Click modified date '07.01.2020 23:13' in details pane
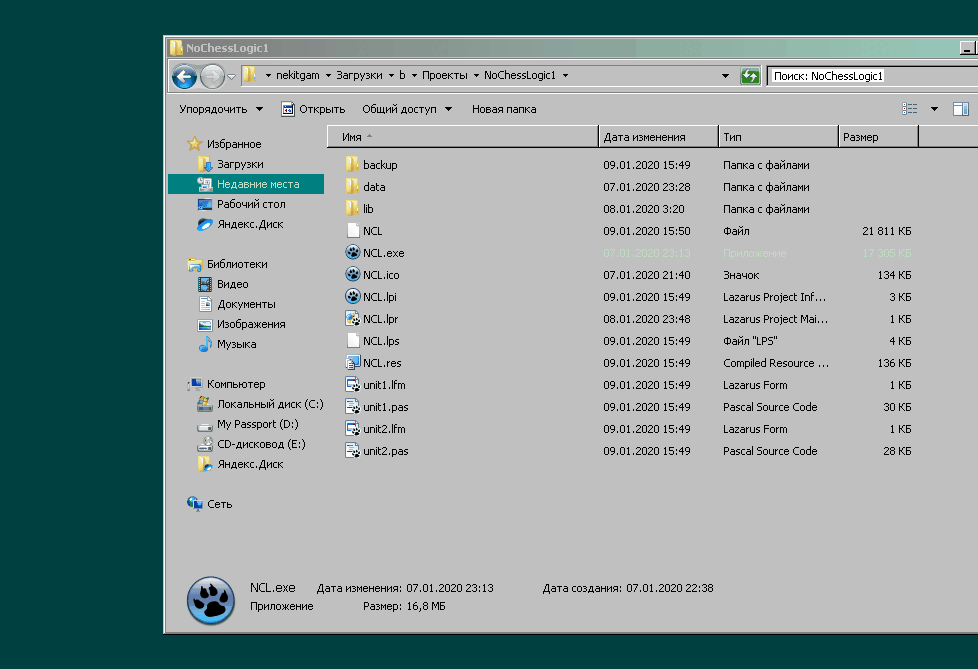The height and width of the screenshot is (669, 978). point(450,588)
